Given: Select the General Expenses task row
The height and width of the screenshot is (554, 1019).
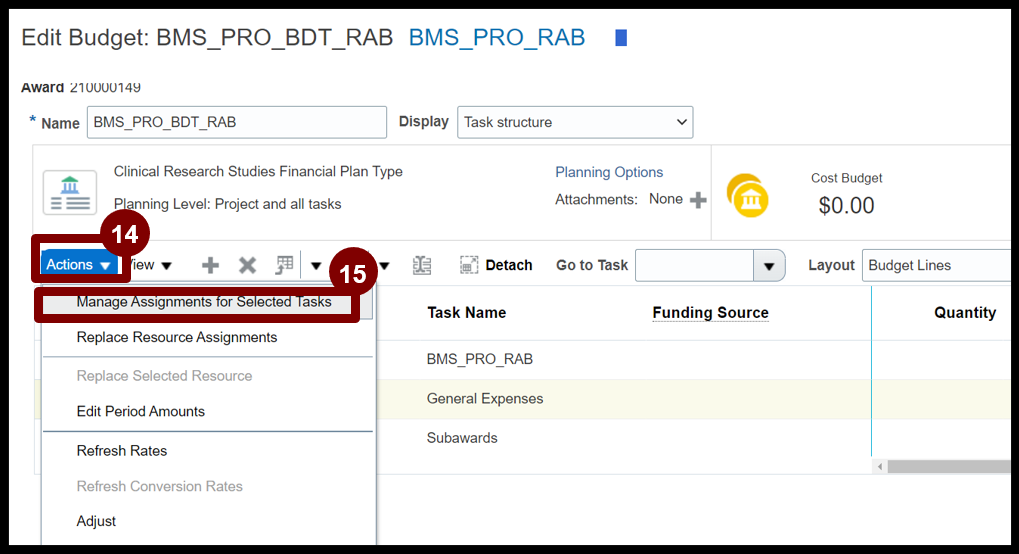Looking at the screenshot, I should click(485, 399).
